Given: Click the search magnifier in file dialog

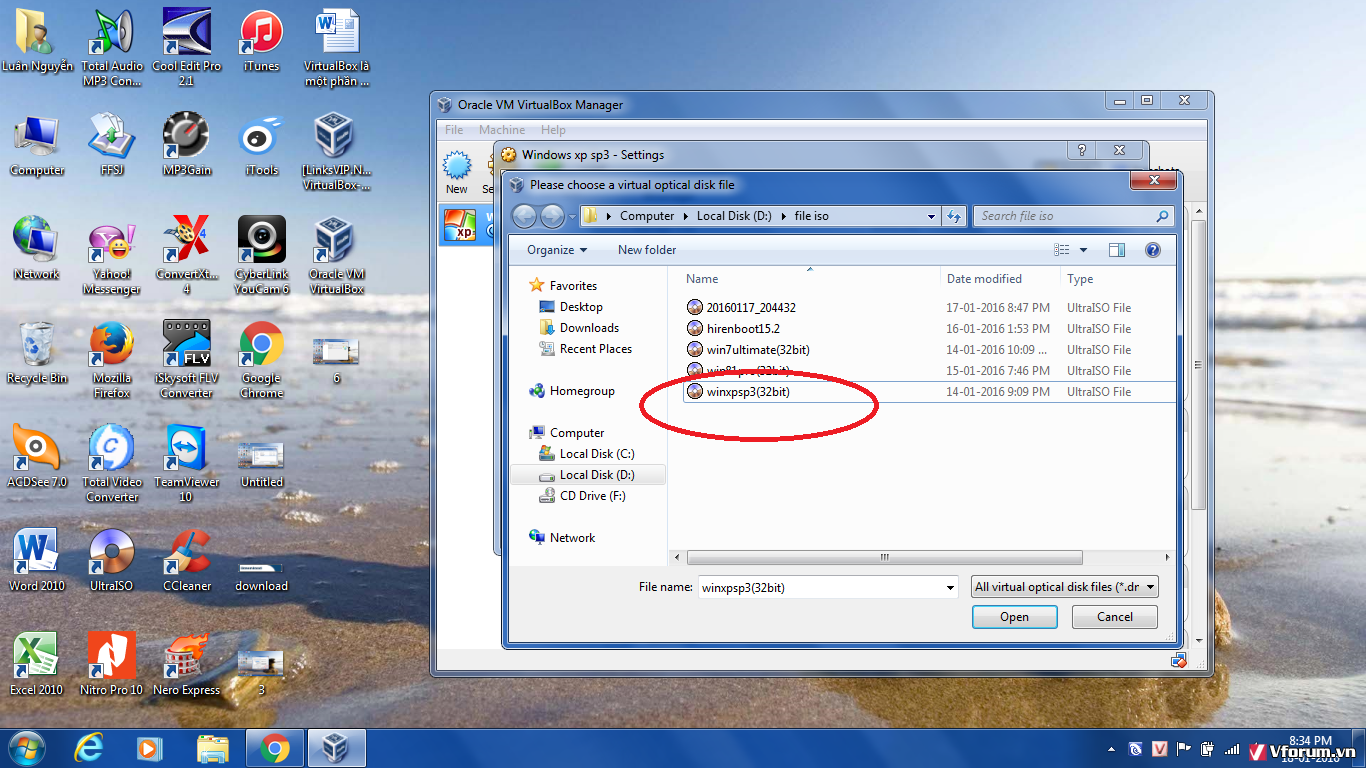Looking at the screenshot, I should pos(1162,216).
